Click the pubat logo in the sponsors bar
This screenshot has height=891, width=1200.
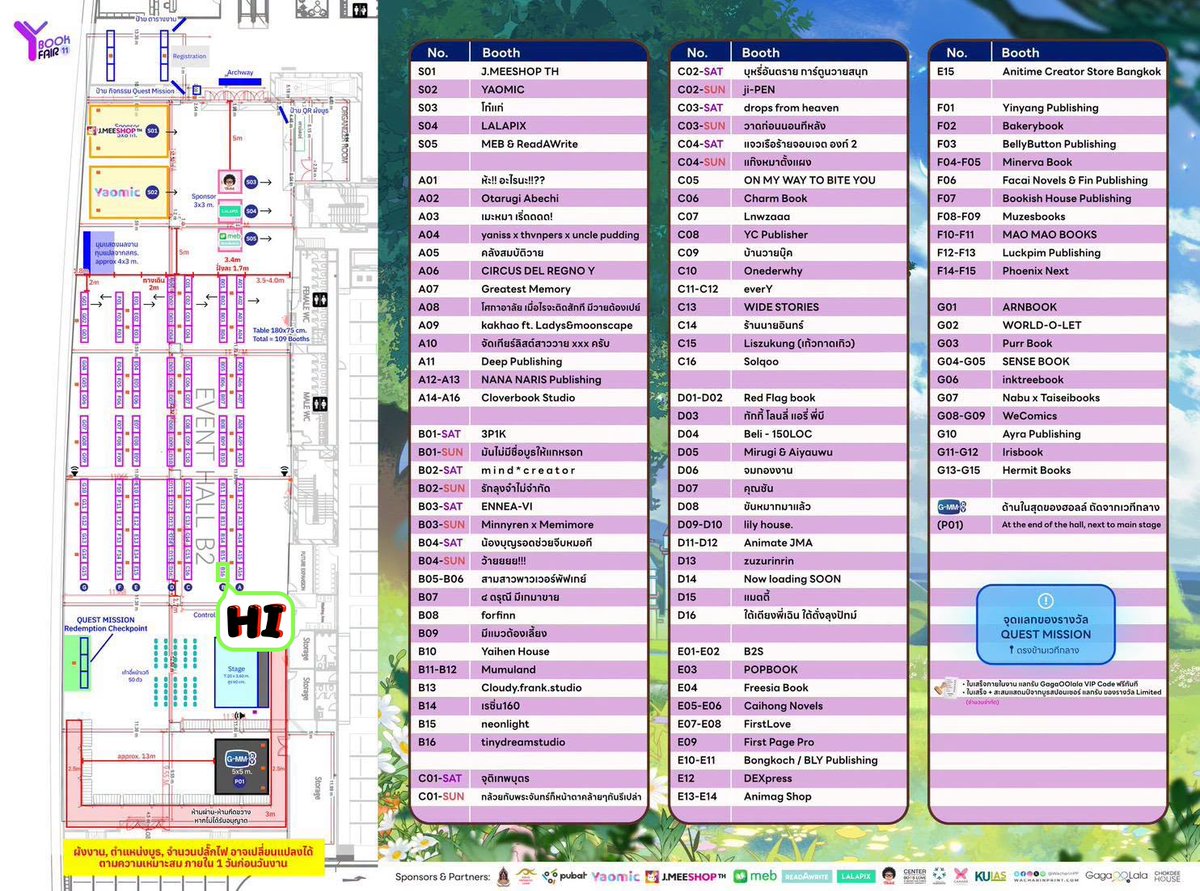[x=565, y=877]
